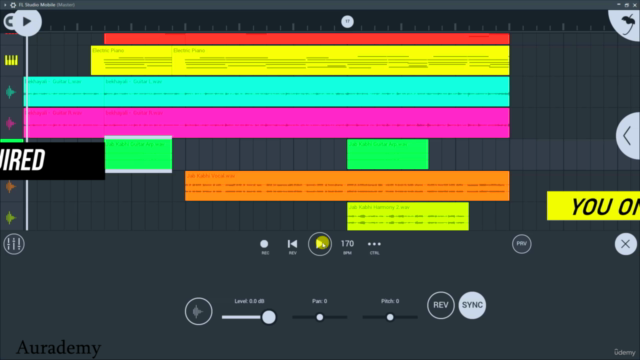The height and width of the screenshot is (360, 640).
Task: Open the CTRL three-dots menu
Action: click(x=374, y=247)
